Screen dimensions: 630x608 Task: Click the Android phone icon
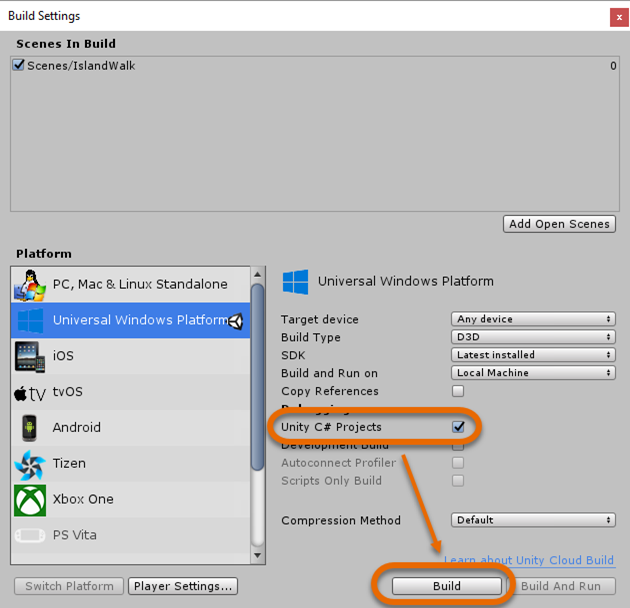coord(29,428)
